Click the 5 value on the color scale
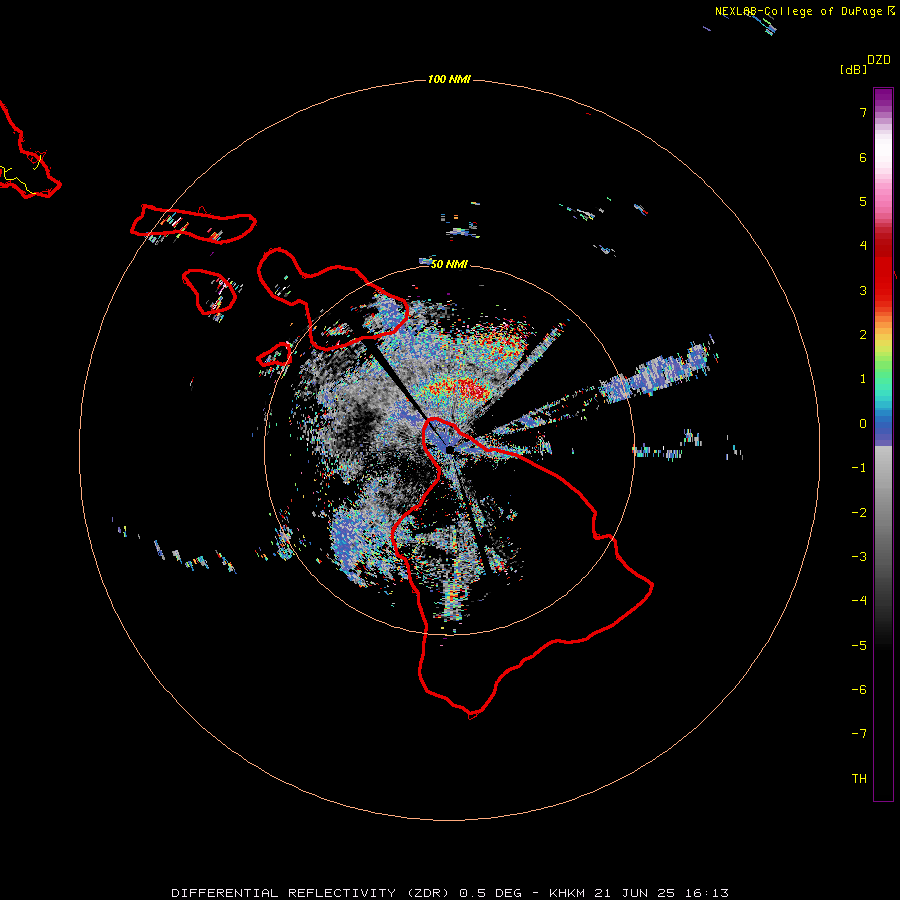The height and width of the screenshot is (900, 900). coord(863,201)
